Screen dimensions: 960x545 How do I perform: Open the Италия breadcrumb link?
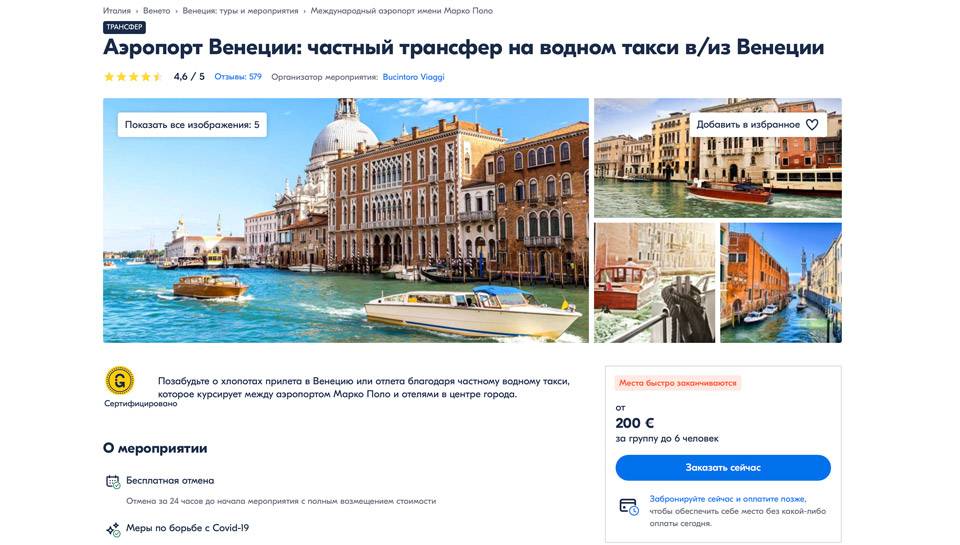[x=116, y=10]
